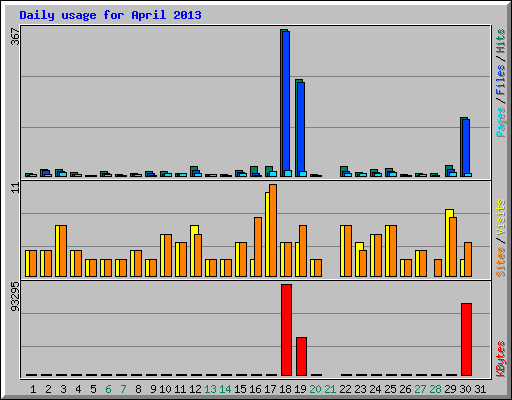
Task: Click the orange 'Sites' legend label
Action: tap(501, 262)
